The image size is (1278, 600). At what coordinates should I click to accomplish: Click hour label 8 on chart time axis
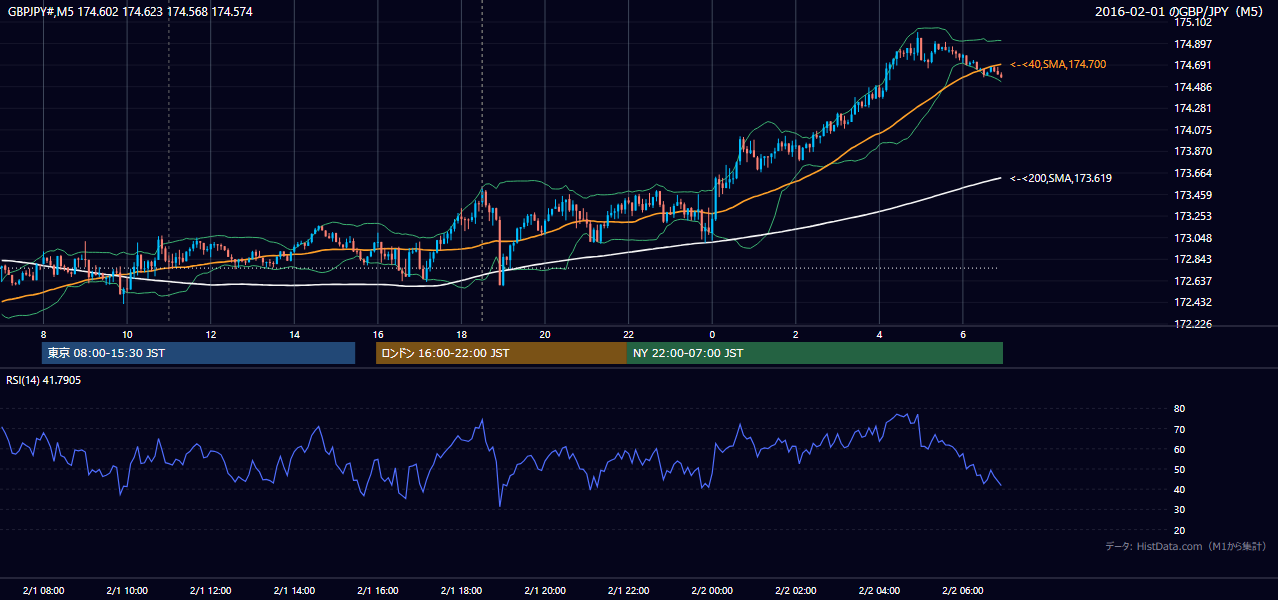43,334
